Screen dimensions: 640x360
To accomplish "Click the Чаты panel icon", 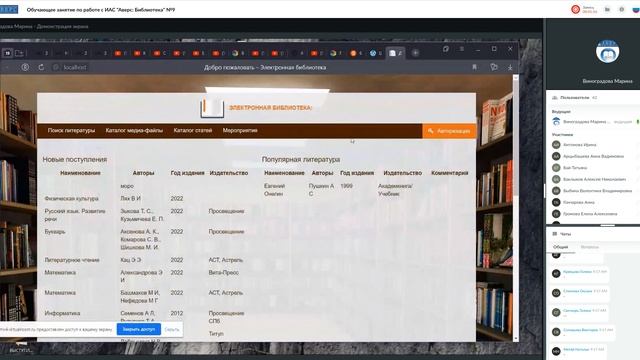I will coord(554,234).
